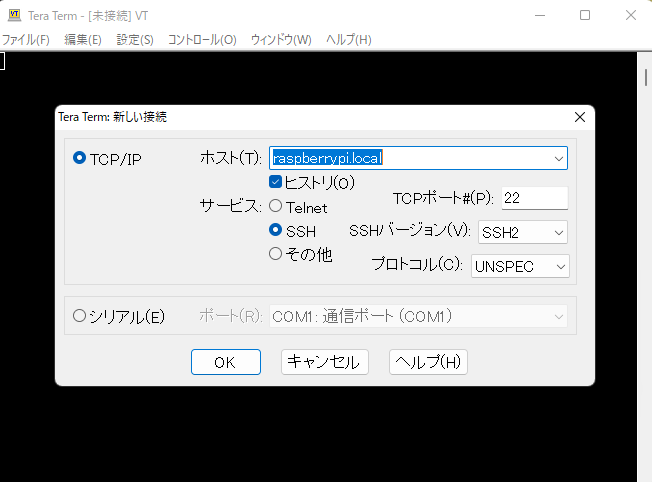Screen dimensions: 652x482
Task: Open the 編集(E) menu
Action: [83, 40]
